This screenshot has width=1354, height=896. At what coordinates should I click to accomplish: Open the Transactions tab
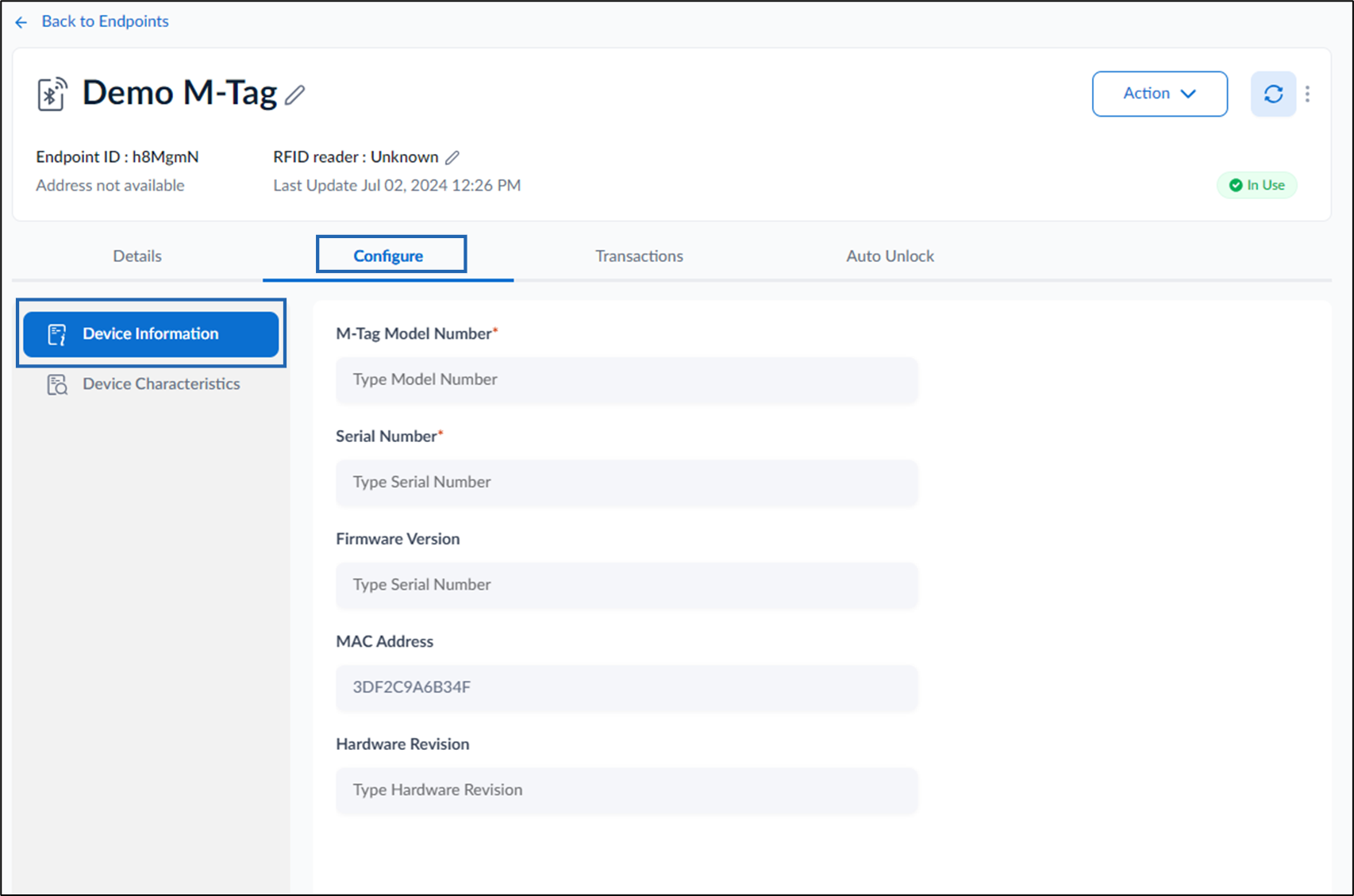click(x=639, y=256)
